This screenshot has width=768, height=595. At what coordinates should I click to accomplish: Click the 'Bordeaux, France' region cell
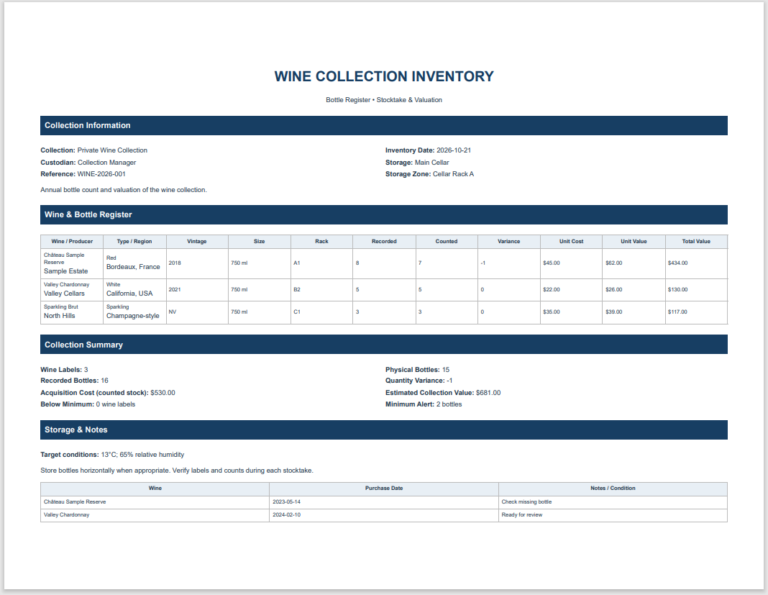pos(133,267)
